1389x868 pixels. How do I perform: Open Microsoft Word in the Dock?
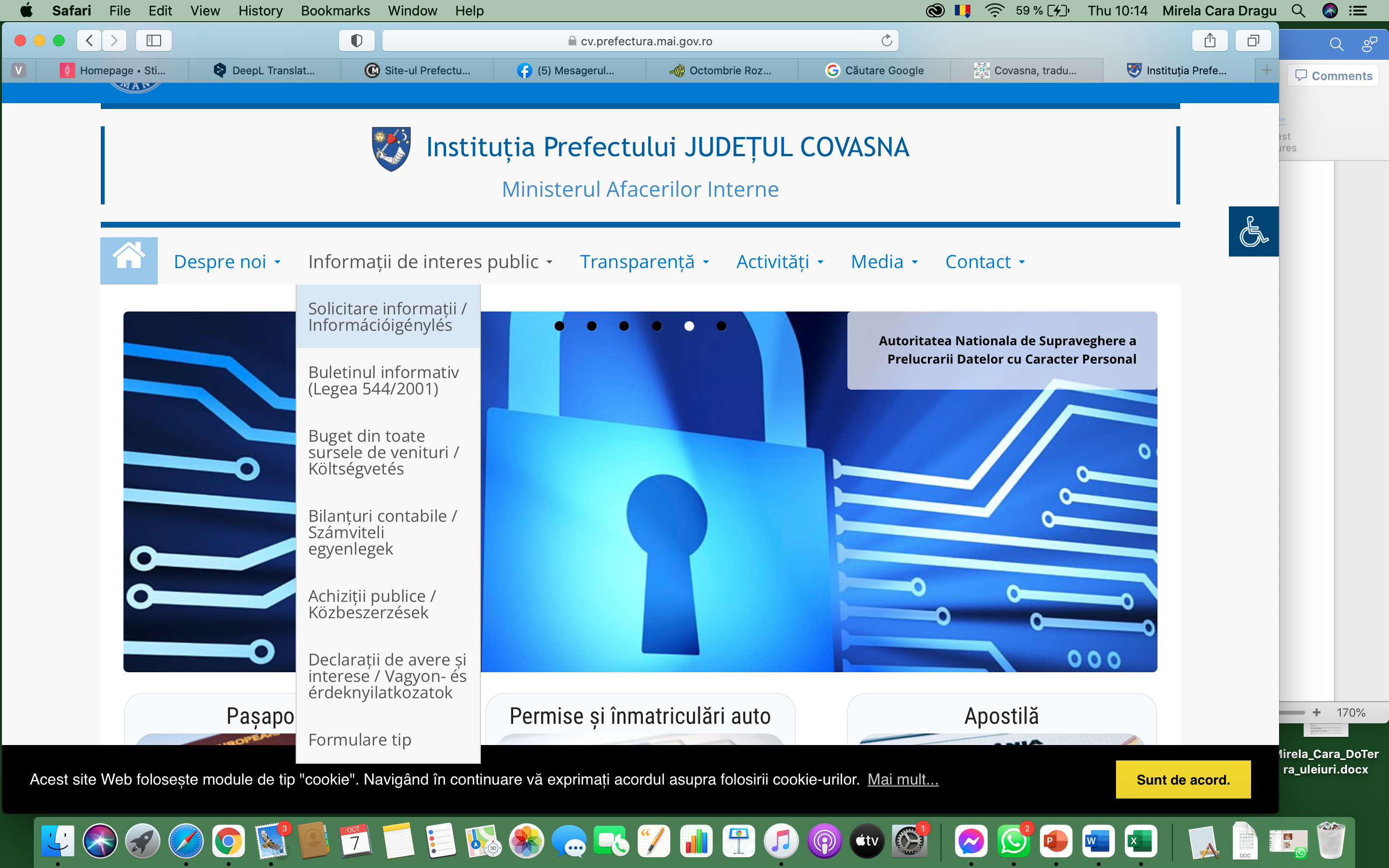(1098, 841)
